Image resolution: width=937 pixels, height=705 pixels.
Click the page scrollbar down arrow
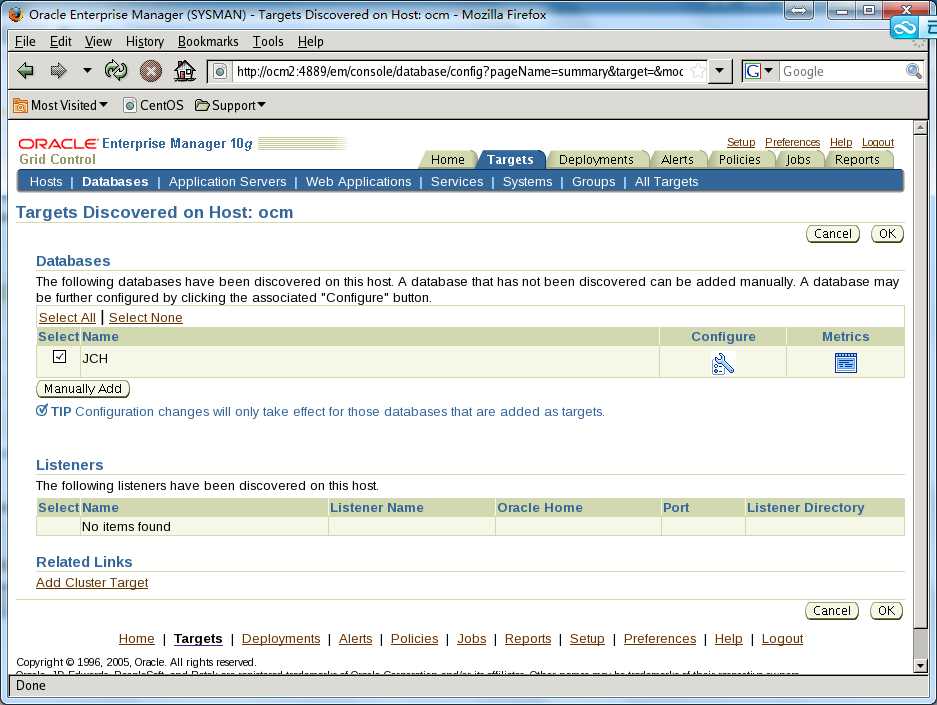tap(920, 665)
